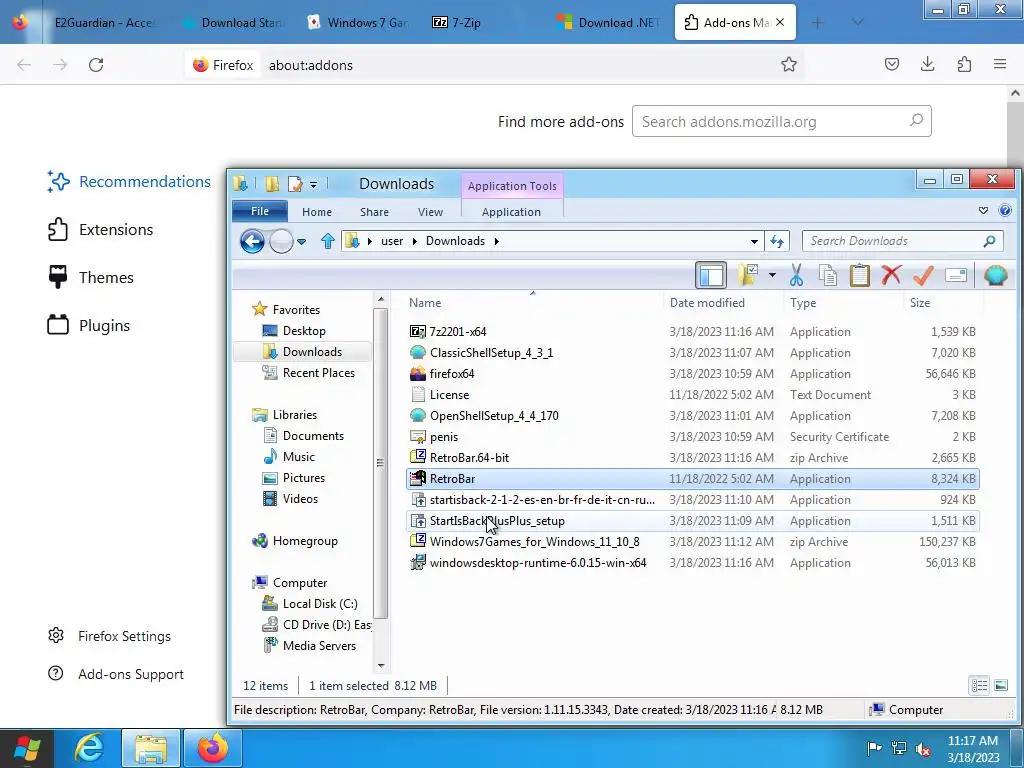Open the Application ribbon tab
The image size is (1024, 768).
tap(511, 212)
